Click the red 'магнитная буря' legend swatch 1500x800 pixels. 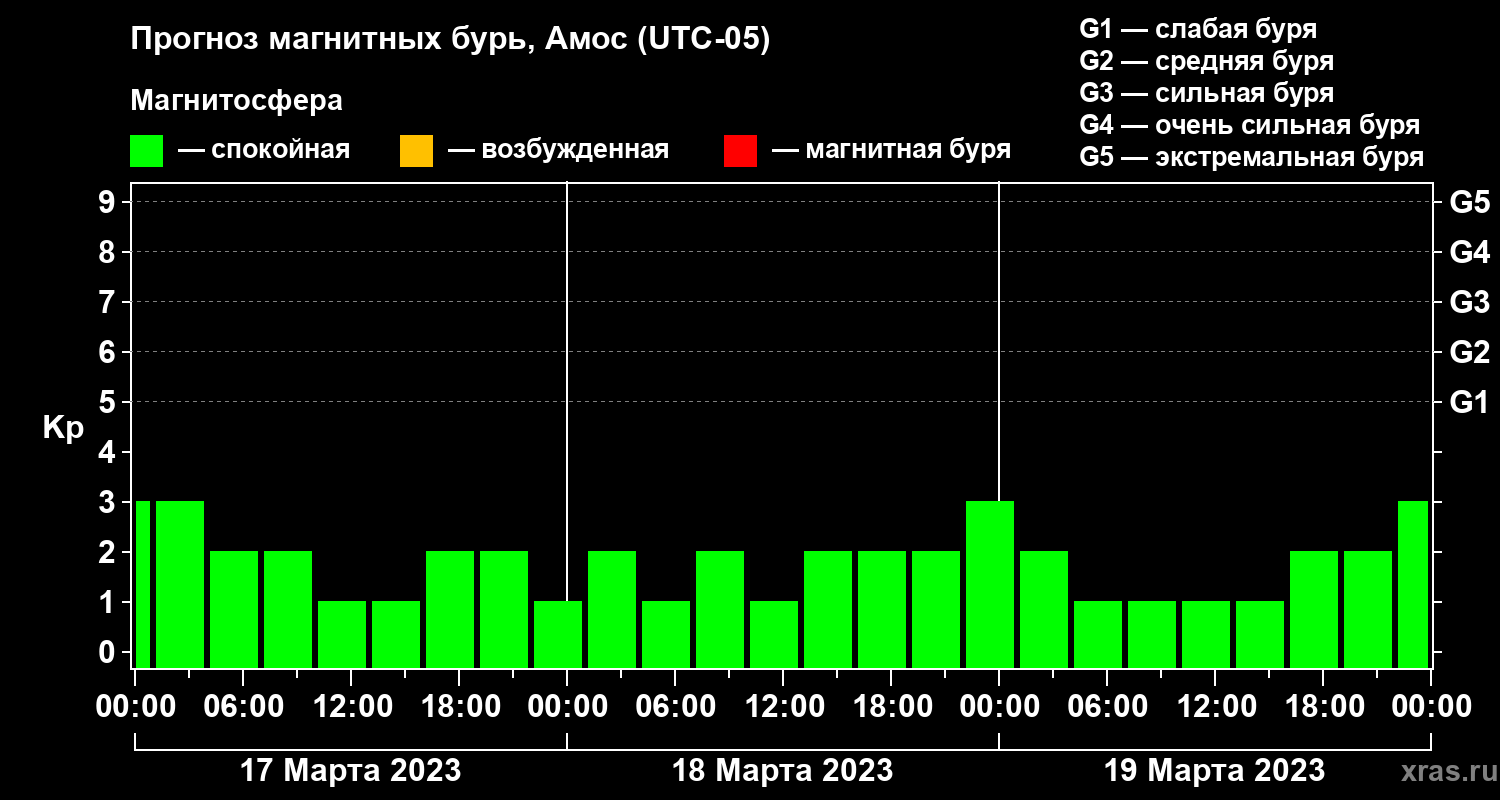[x=740, y=151]
